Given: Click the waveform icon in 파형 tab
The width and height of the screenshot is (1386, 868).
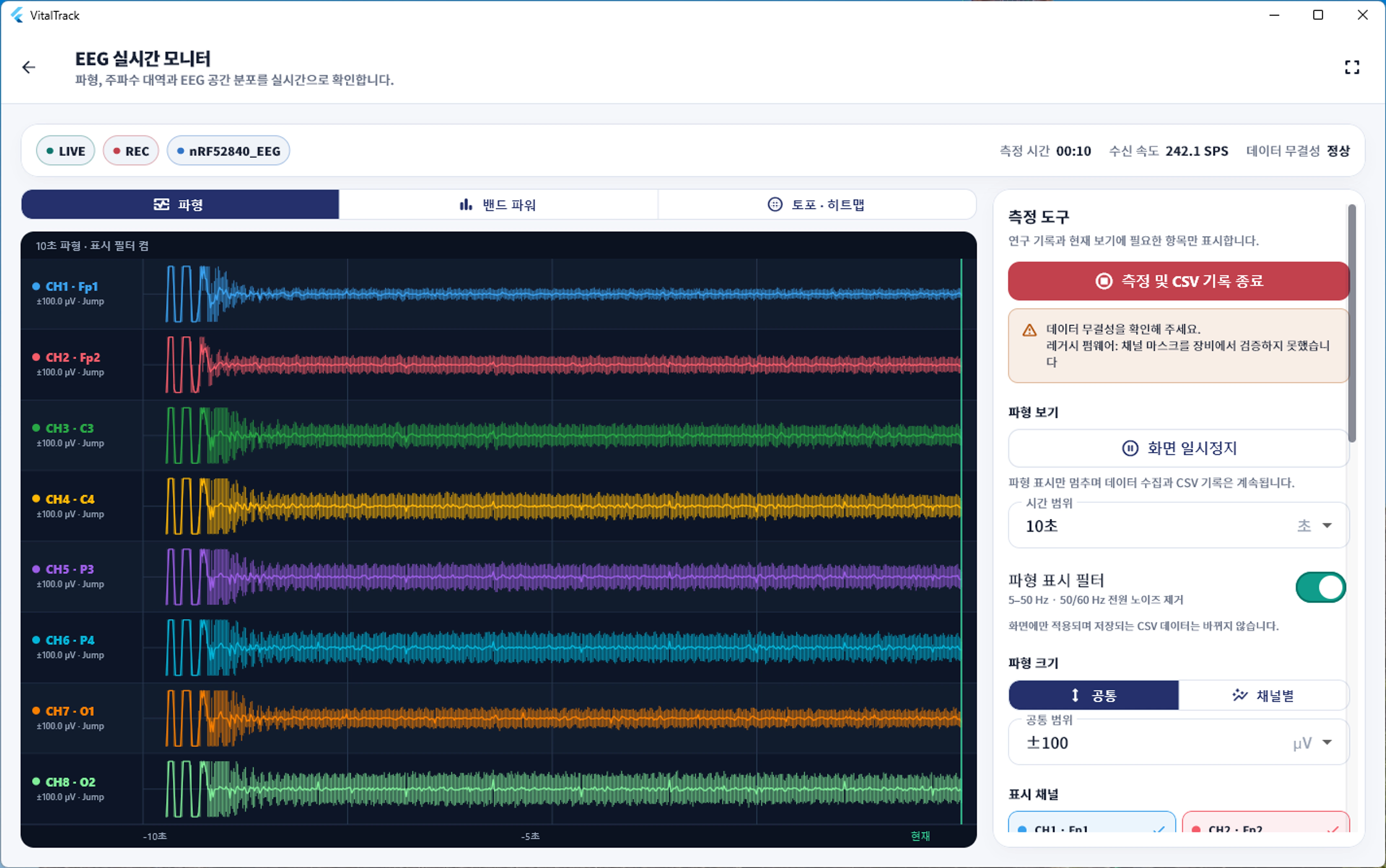Looking at the screenshot, I should pyautogui.click(x=161, y=204).
